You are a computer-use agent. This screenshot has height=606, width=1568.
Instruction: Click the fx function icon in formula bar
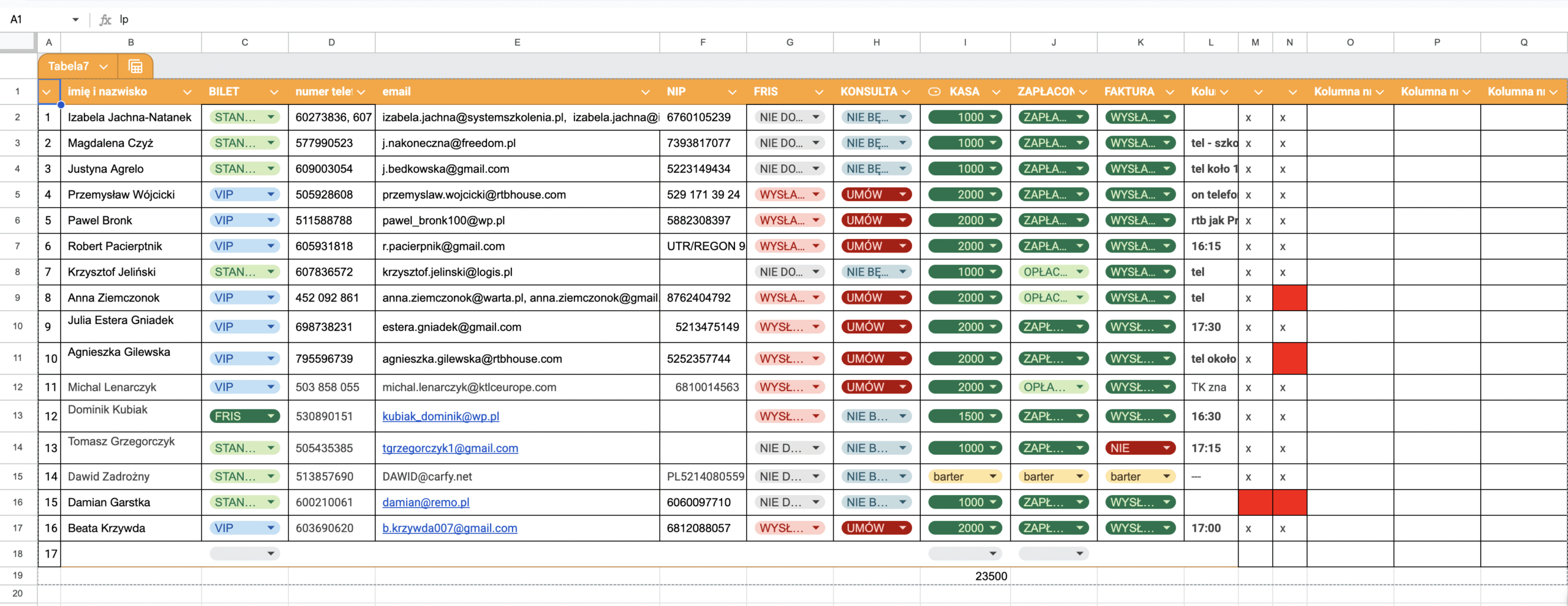[105, 20]
